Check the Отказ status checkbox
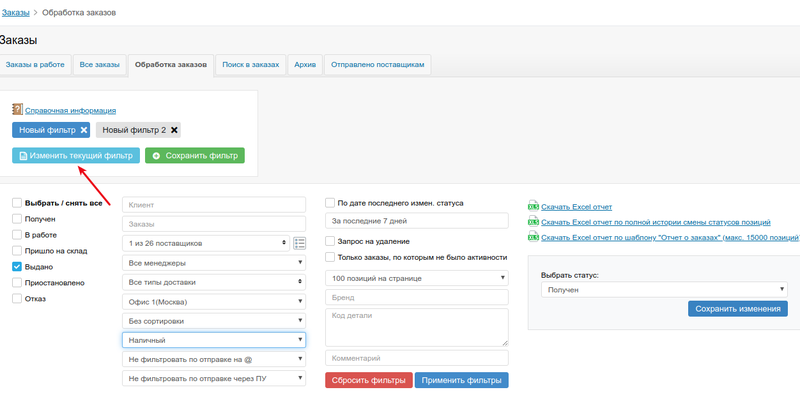 point(17,299)
